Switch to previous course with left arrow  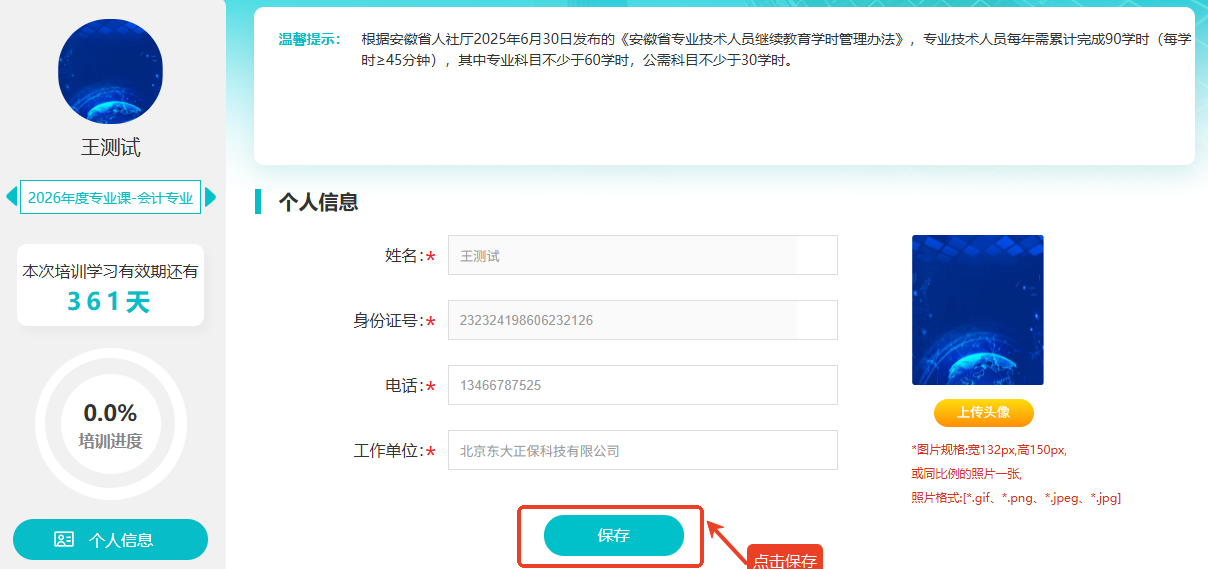coord(11,196)
